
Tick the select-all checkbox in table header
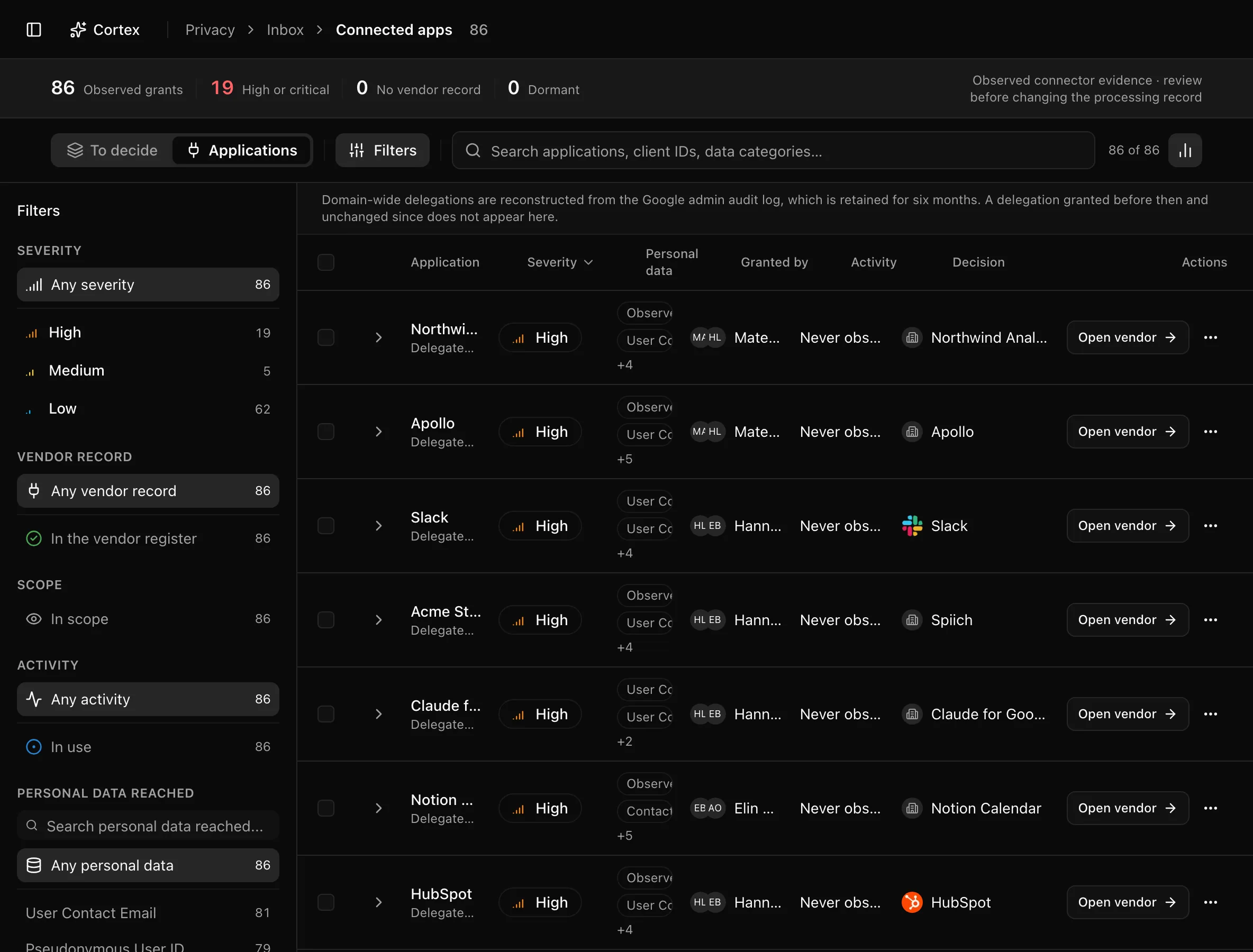click(326, 262)
